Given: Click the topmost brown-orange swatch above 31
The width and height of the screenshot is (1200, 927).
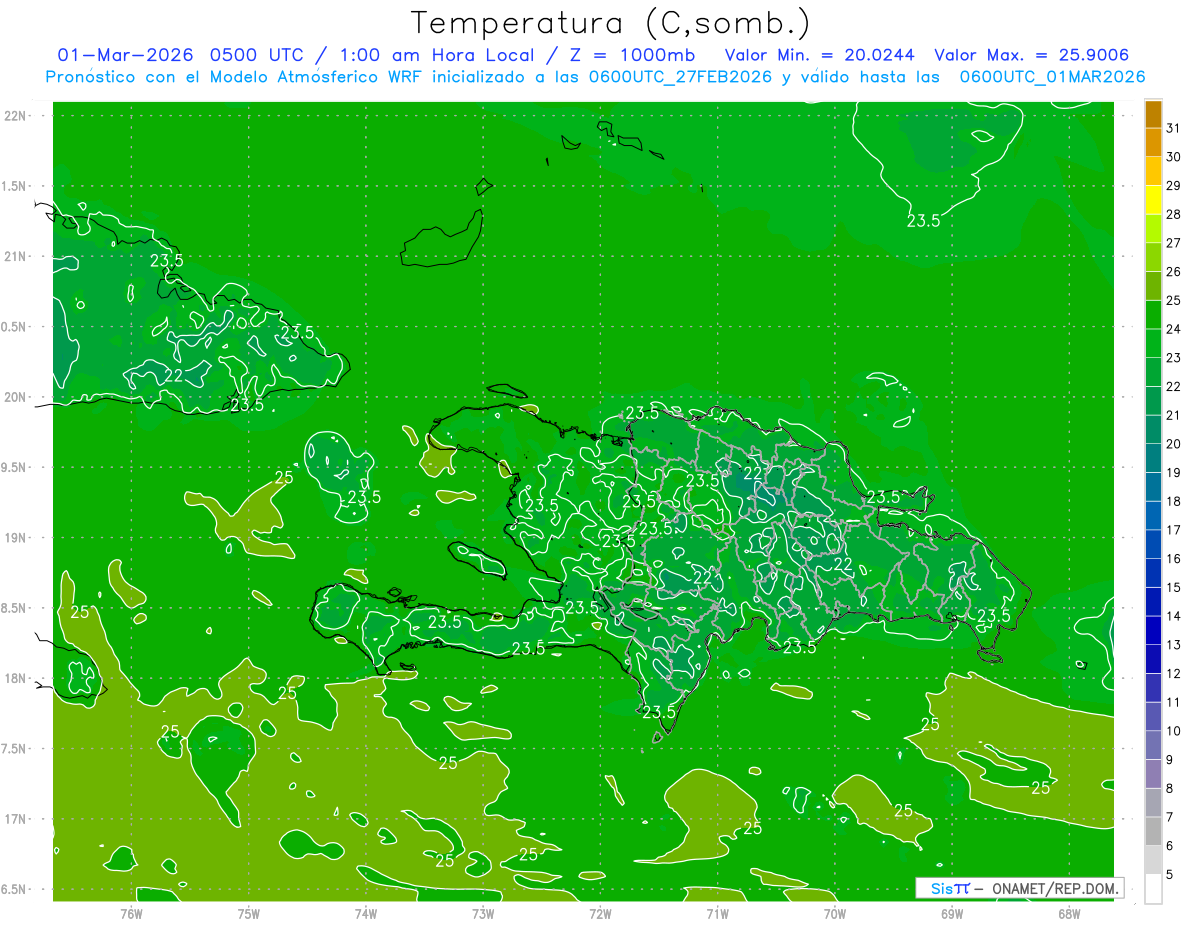Looking at the screenshot, I should 1153,114.
